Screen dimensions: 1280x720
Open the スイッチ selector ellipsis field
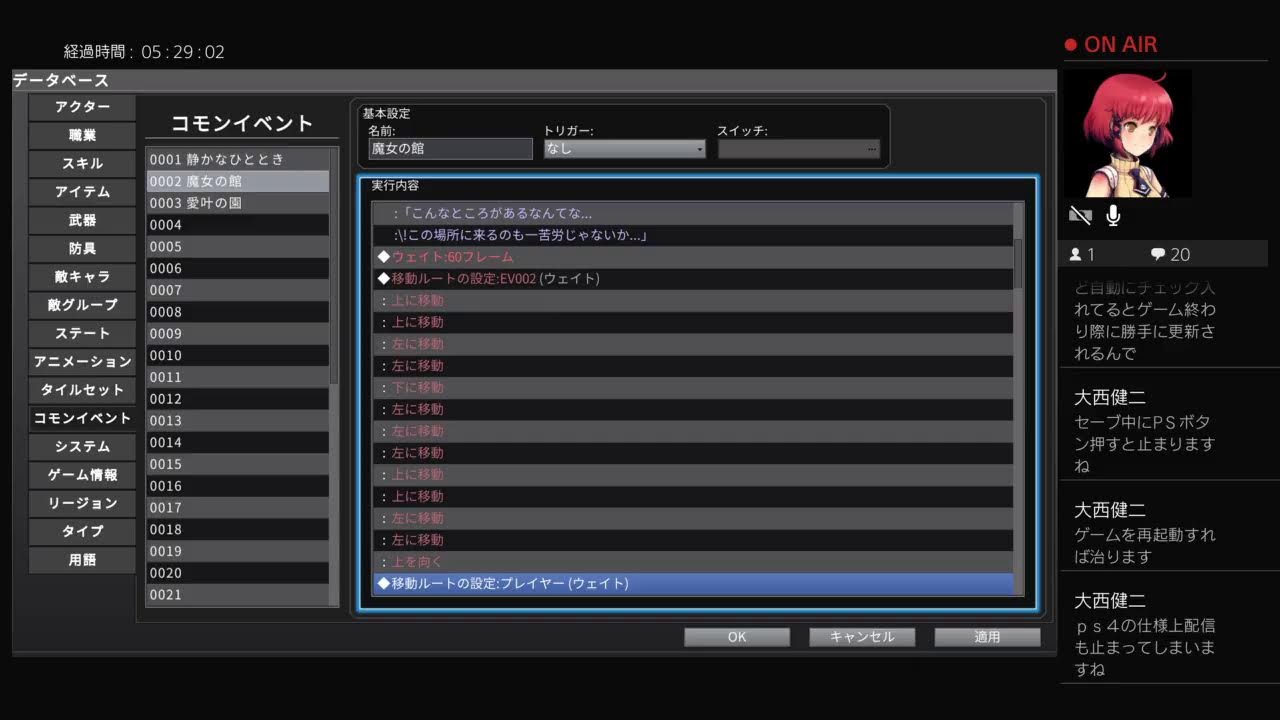(x=798, y=149)
